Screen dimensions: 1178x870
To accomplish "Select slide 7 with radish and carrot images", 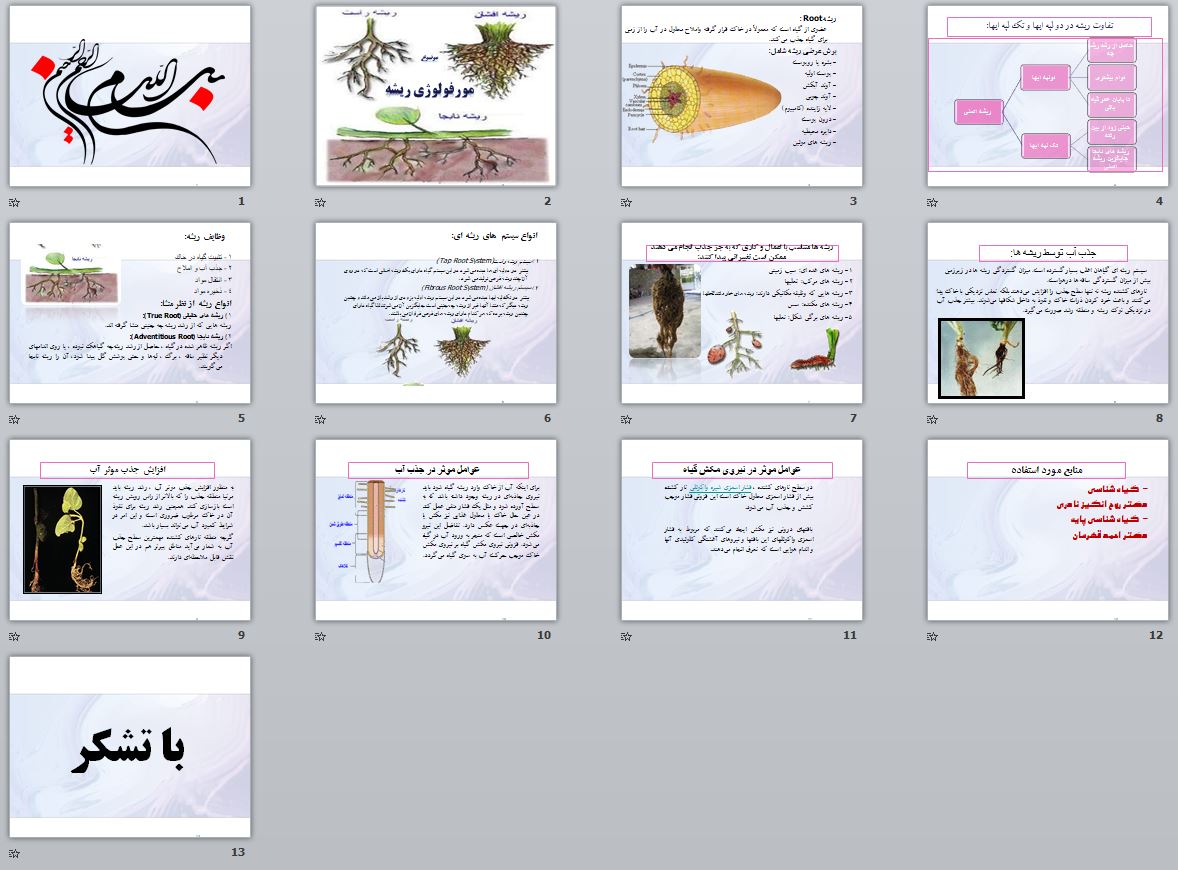I will click(742, 313).
